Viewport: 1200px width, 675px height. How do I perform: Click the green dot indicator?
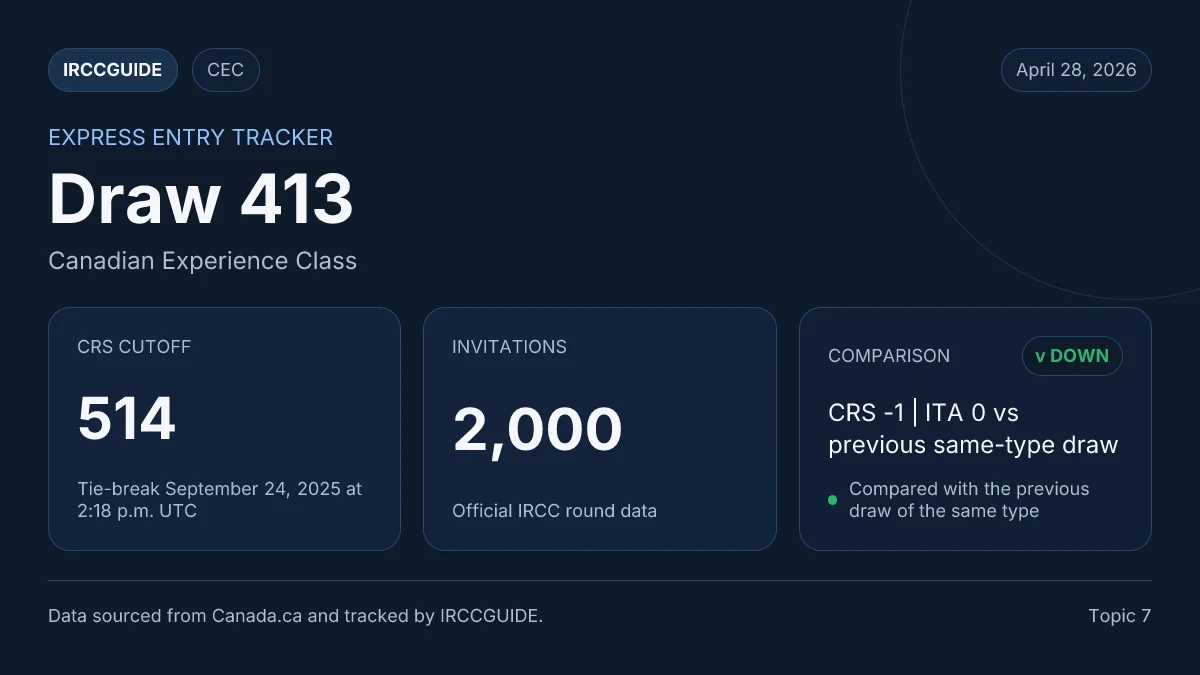point(832,500)
